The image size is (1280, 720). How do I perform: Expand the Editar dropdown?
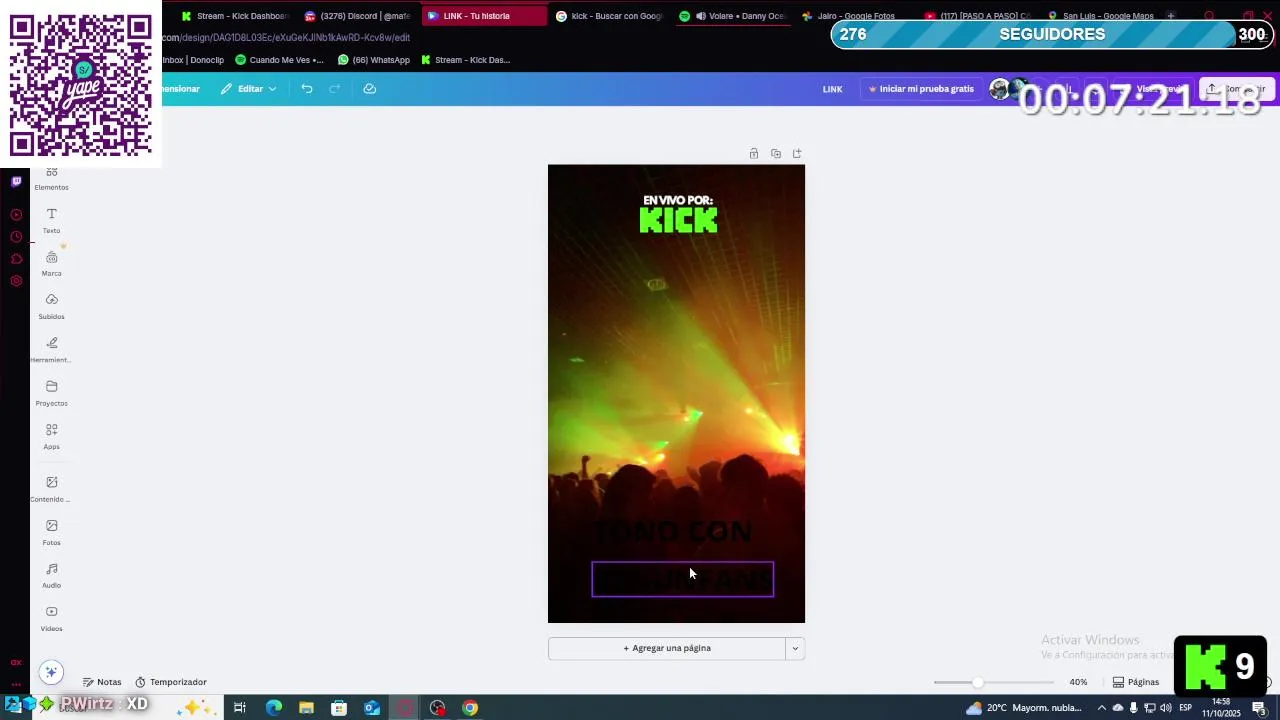[x=249, y=89]
